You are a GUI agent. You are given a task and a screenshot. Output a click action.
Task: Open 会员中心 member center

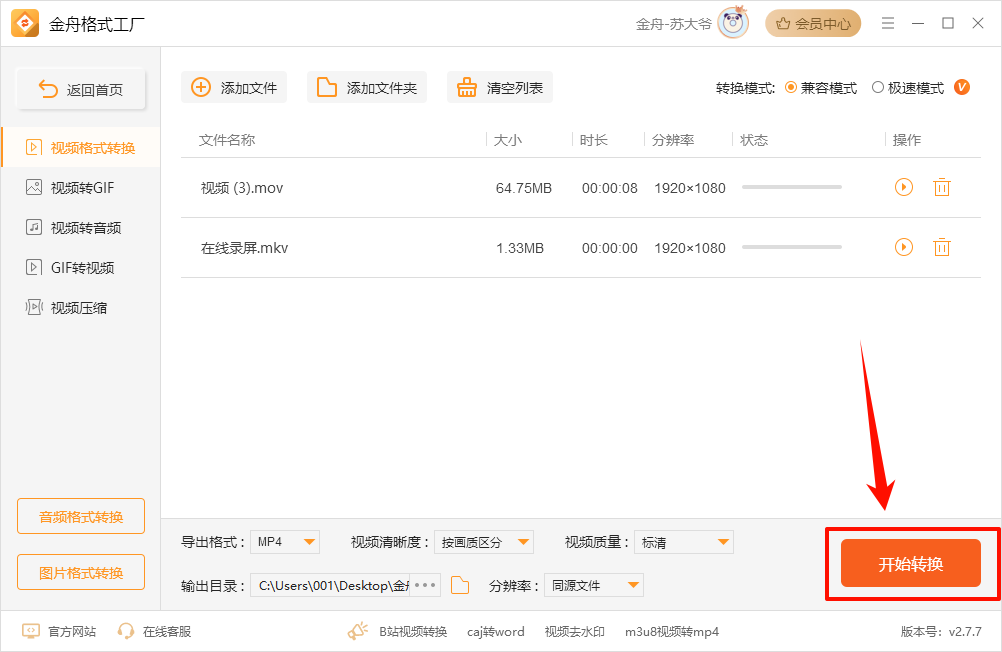pyautogui.click(x=813, y=24)
